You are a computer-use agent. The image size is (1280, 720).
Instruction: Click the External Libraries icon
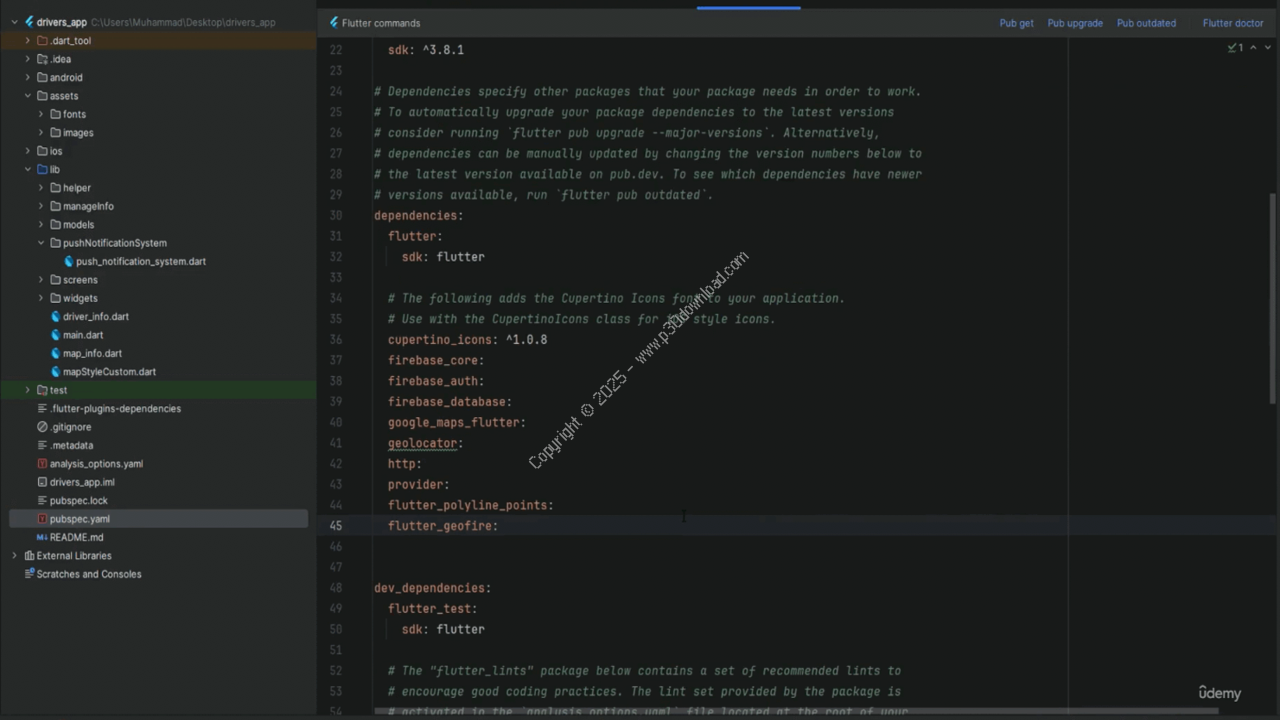pyautogui.click(x=29, y=556)
